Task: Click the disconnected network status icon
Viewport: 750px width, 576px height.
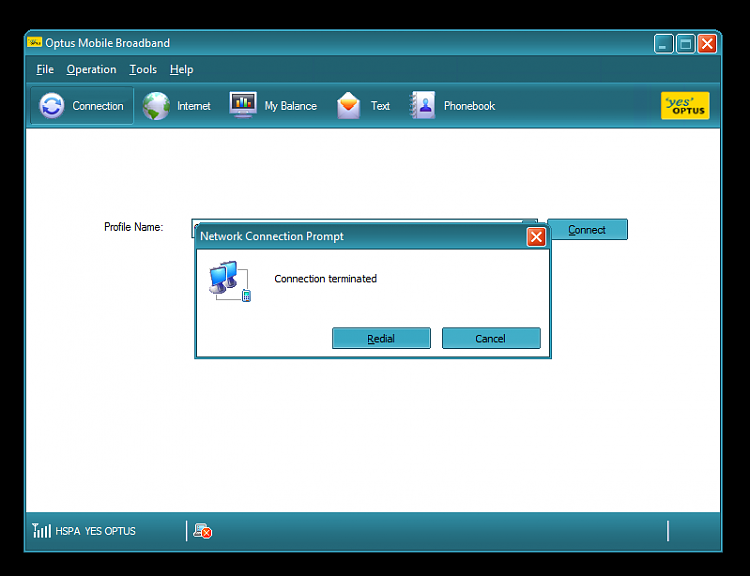Action: (x=202, y=531)
